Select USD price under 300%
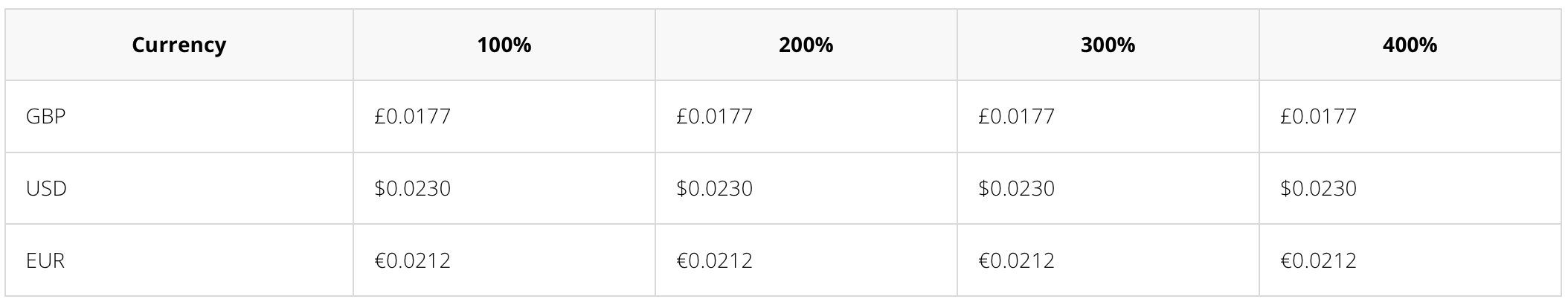The width and height of the screenshot is (1568, 302). pyautogui.click(x=1017, y=189)
